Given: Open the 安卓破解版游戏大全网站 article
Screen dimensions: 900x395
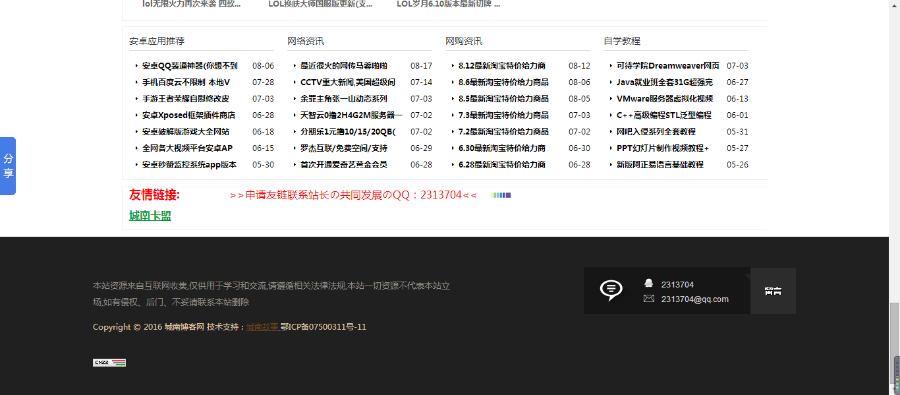Looking at the screenshot, I should tap(186, 131).
